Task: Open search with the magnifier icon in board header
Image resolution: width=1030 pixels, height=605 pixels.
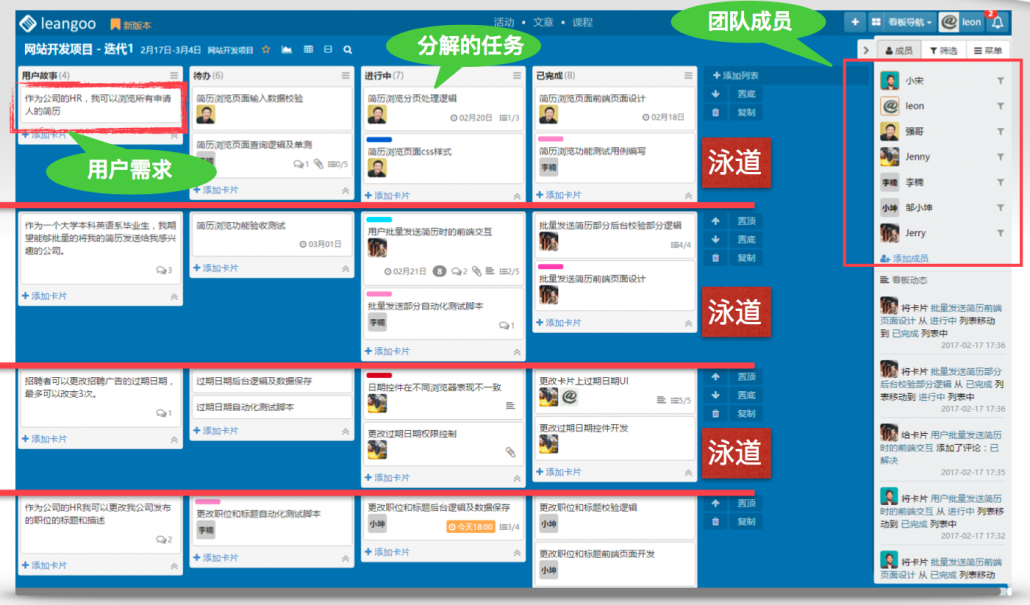Action: (x=348, y=47)
